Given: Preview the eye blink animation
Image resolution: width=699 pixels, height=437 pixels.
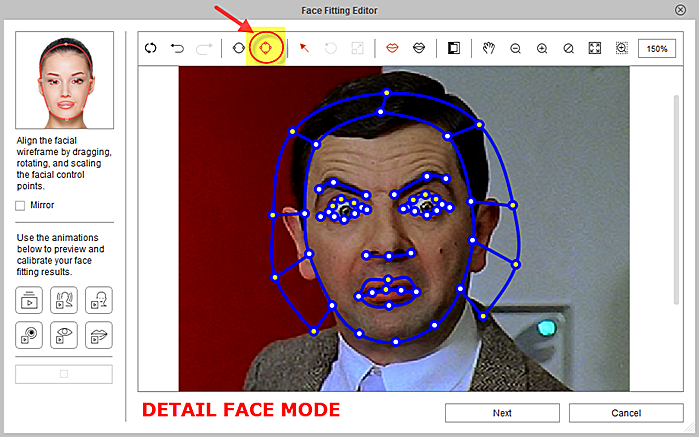Looking at the screenshot, I should 64,335.
